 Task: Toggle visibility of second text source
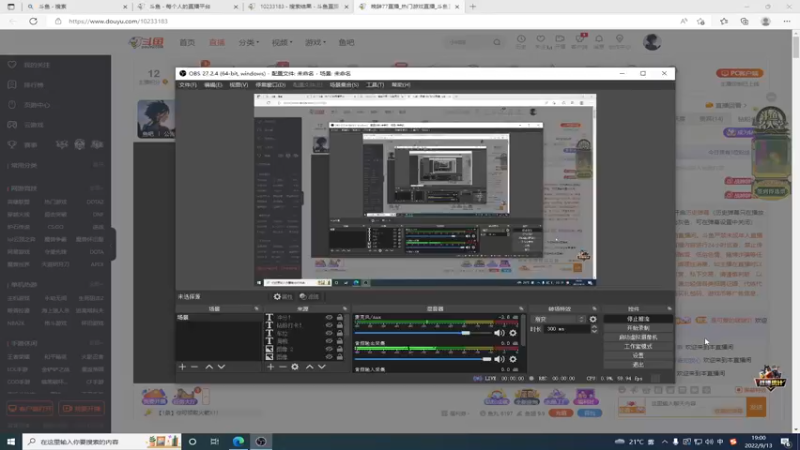tap(329, 325)
